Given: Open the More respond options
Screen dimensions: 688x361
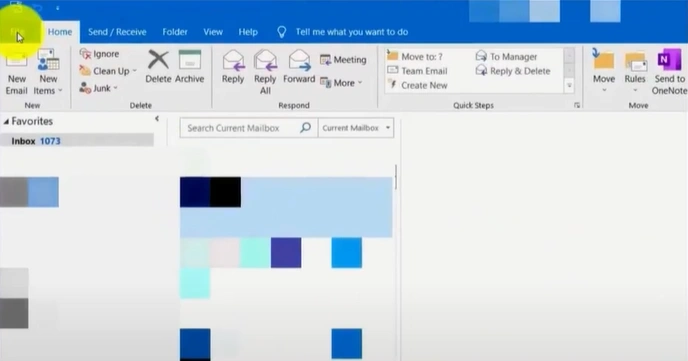Looking at the screenshot, I should click(x=341, y=82).
